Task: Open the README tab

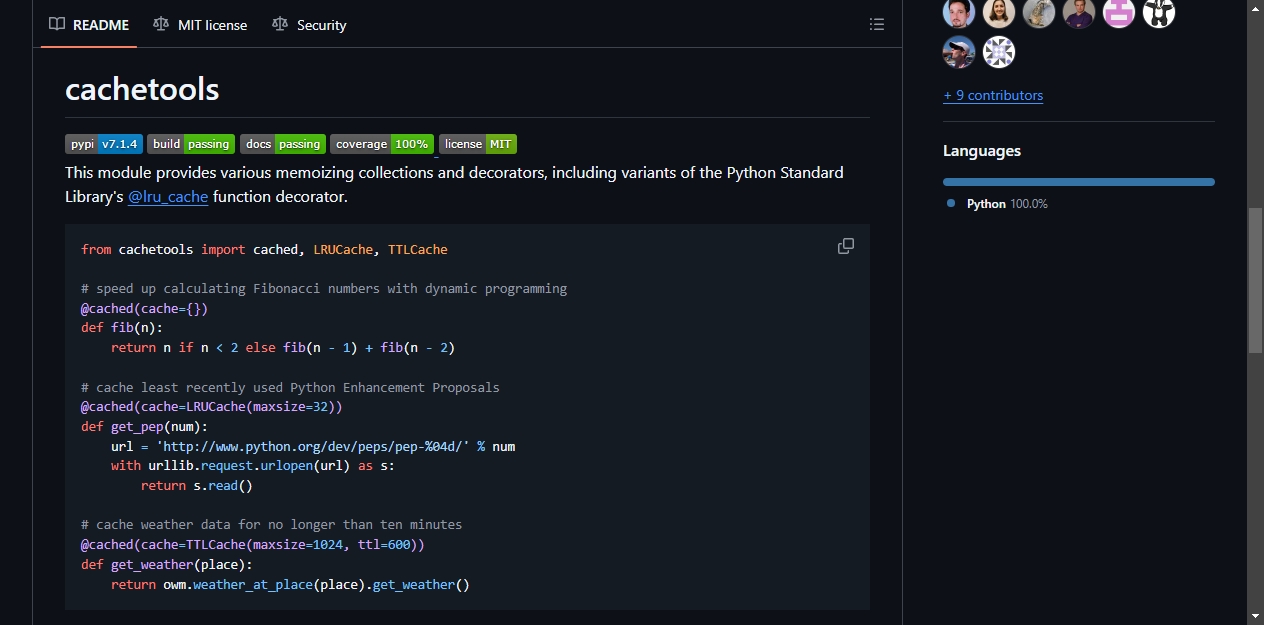Action: click(x=89, y=25)
